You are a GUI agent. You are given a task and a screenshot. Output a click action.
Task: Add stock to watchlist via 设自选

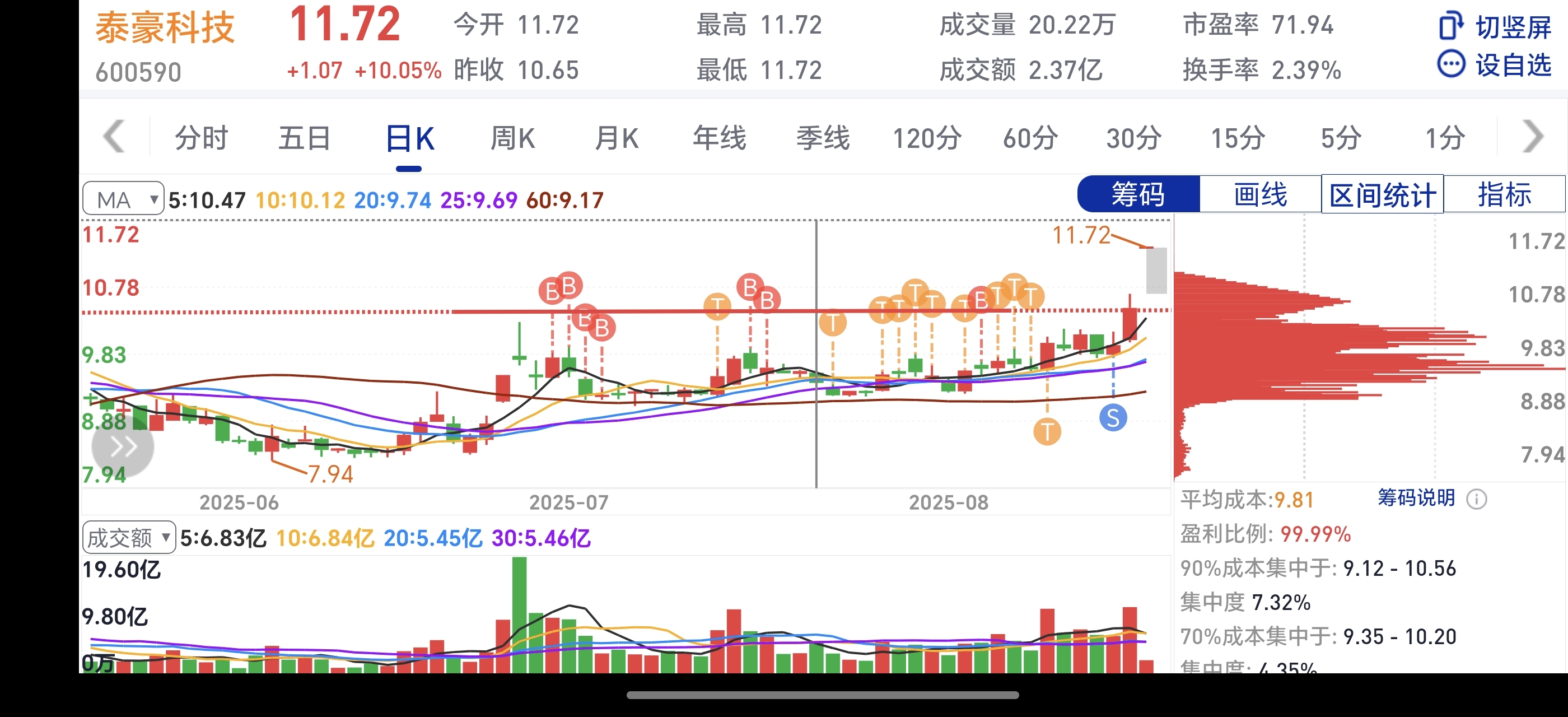(x=1495, y=64)
